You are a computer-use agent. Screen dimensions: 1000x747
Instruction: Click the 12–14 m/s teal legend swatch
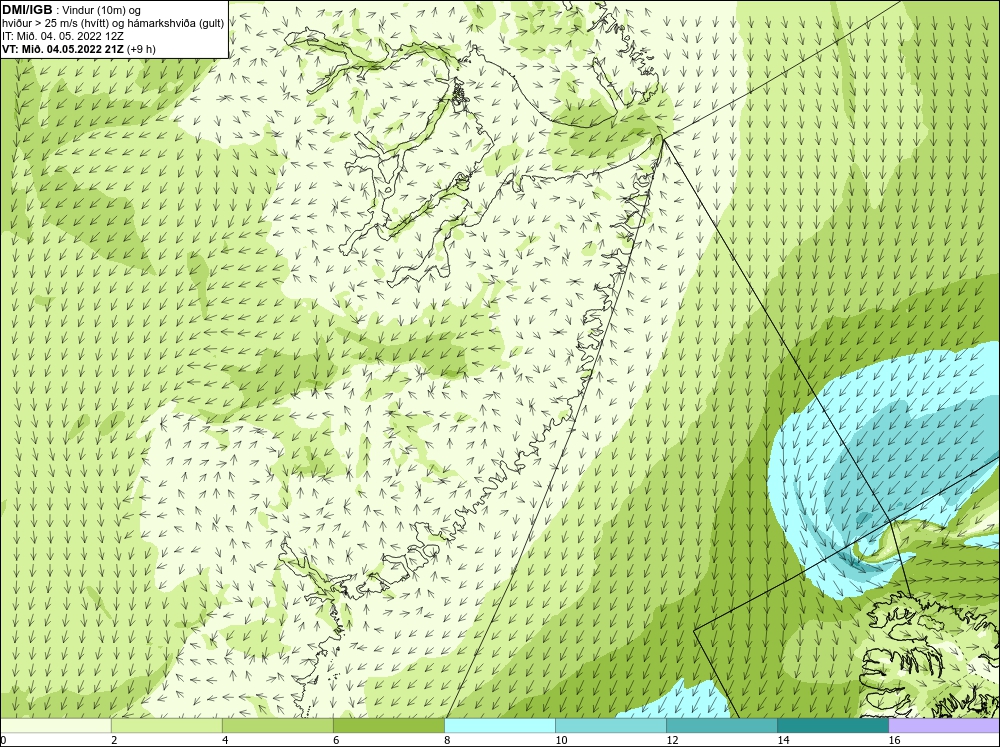point(722,725)
